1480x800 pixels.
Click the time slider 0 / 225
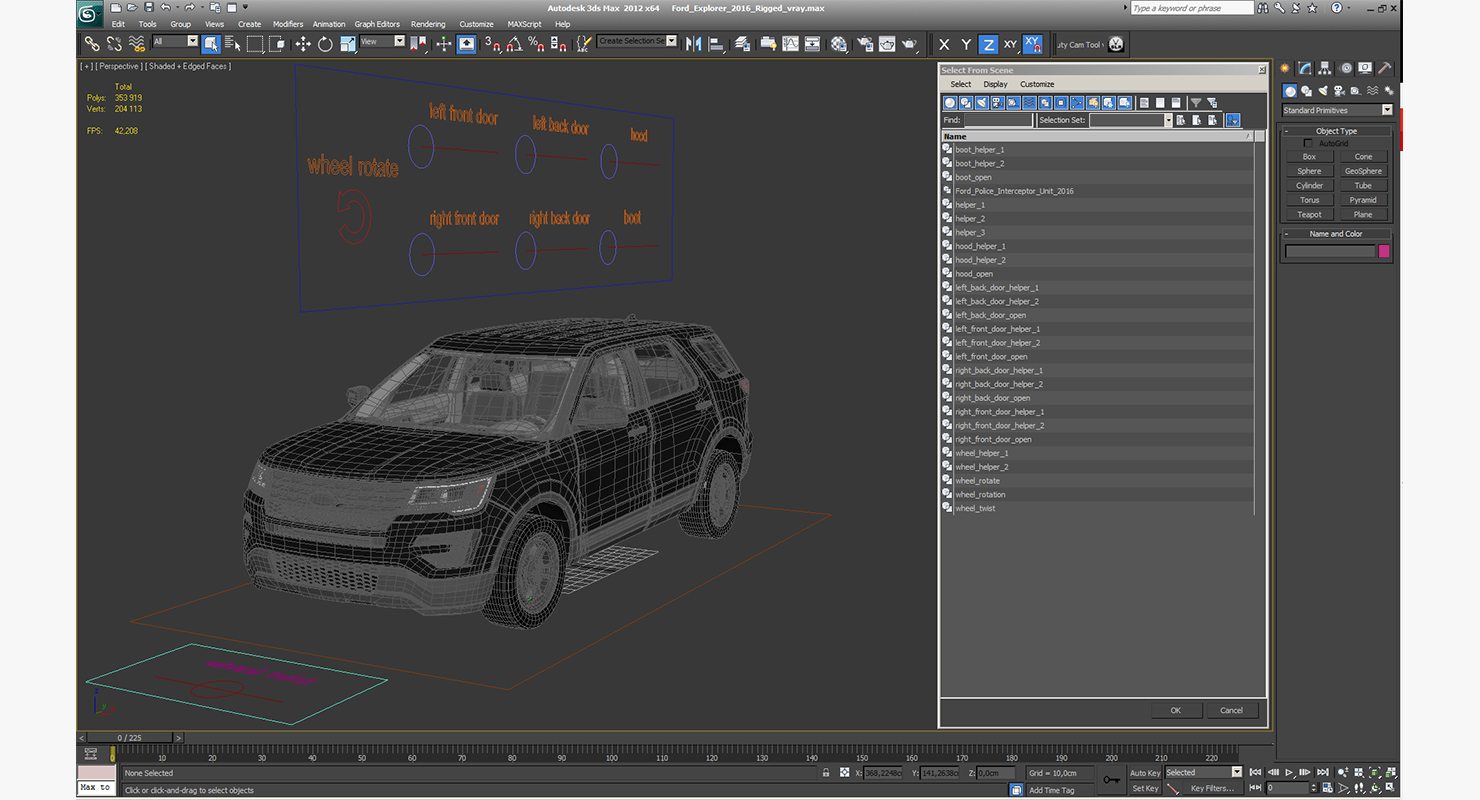(130, 738)
